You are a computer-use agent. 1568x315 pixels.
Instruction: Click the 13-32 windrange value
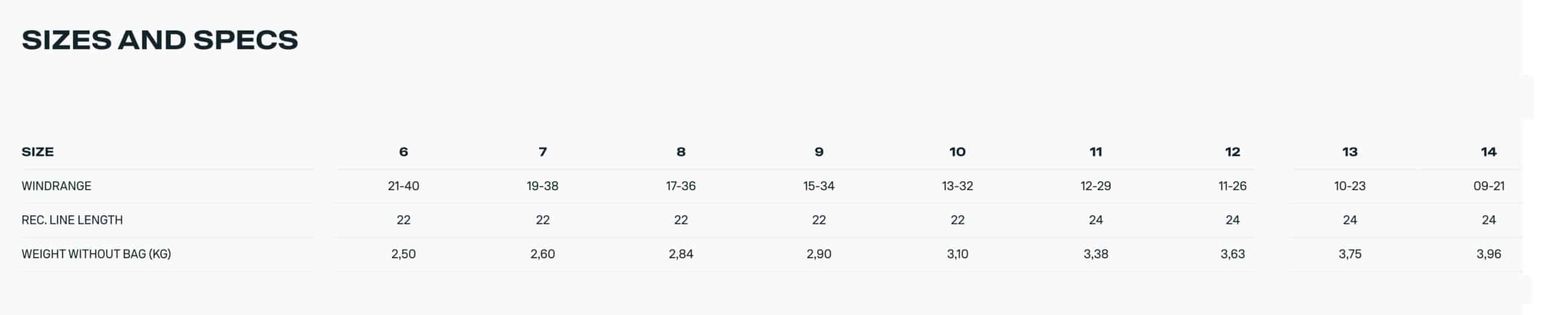pyautogui.click(x=957, y=186)
